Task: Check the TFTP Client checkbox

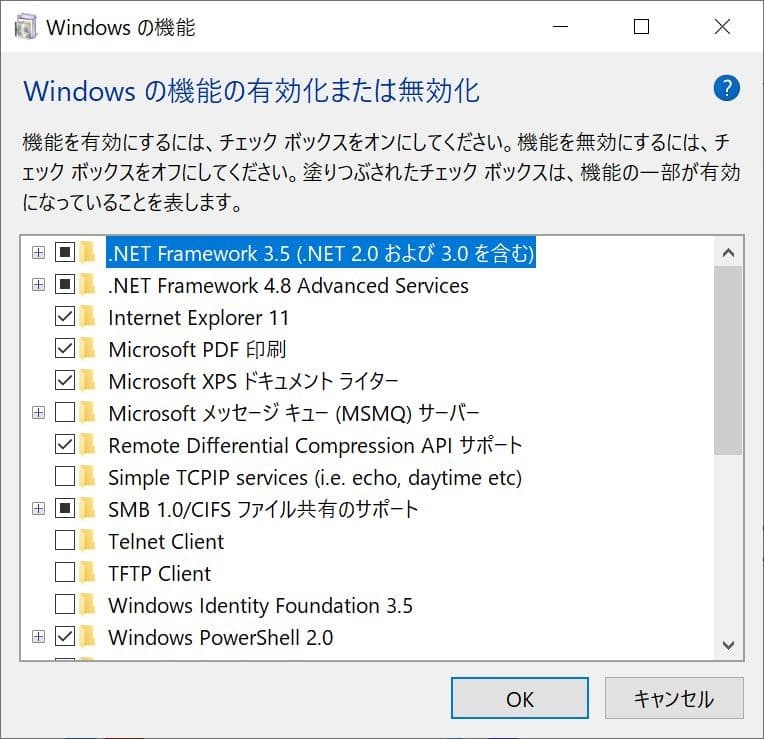Action: point(65,574)
